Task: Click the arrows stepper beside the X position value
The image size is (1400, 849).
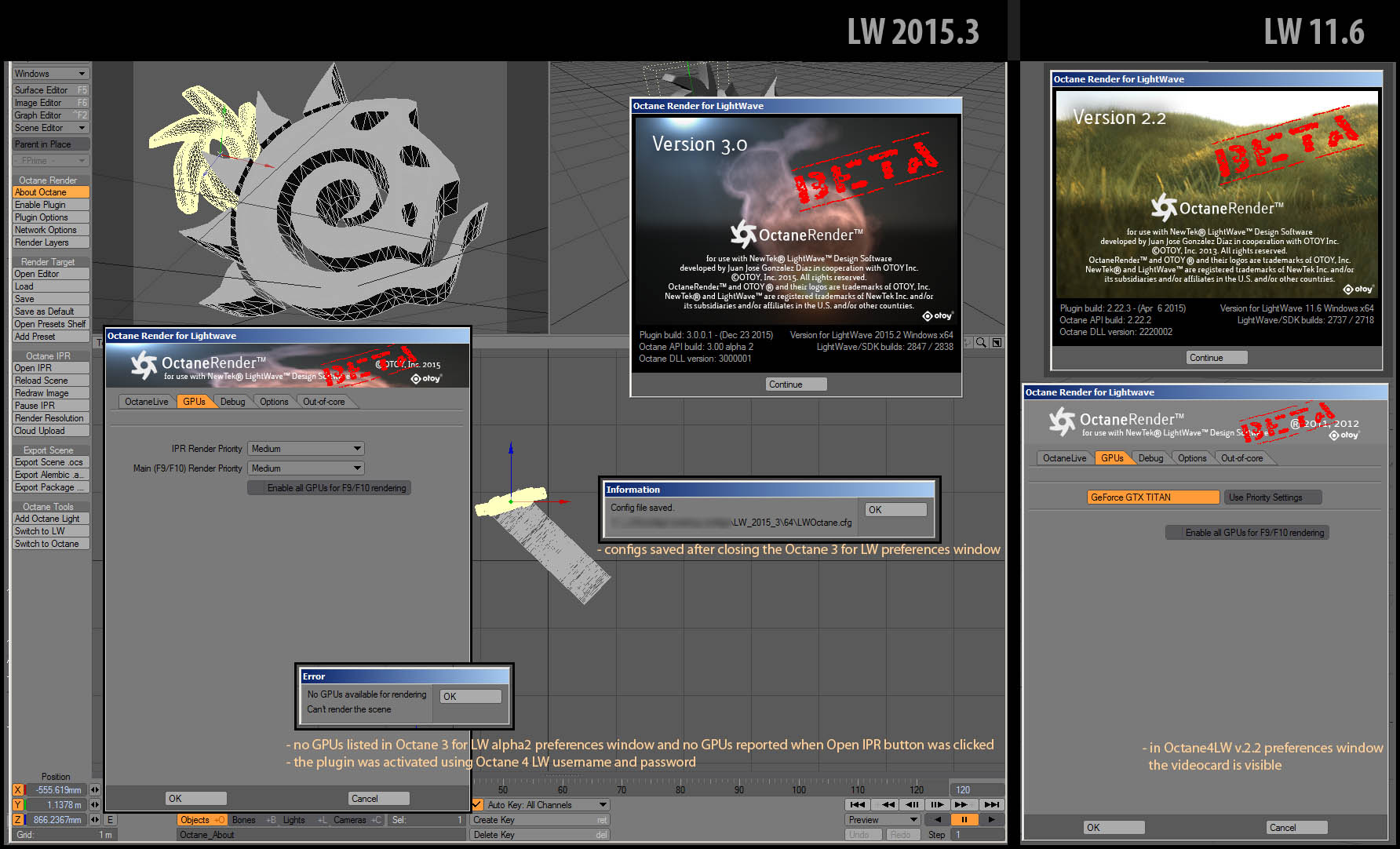Action: [x=95, y=790]
